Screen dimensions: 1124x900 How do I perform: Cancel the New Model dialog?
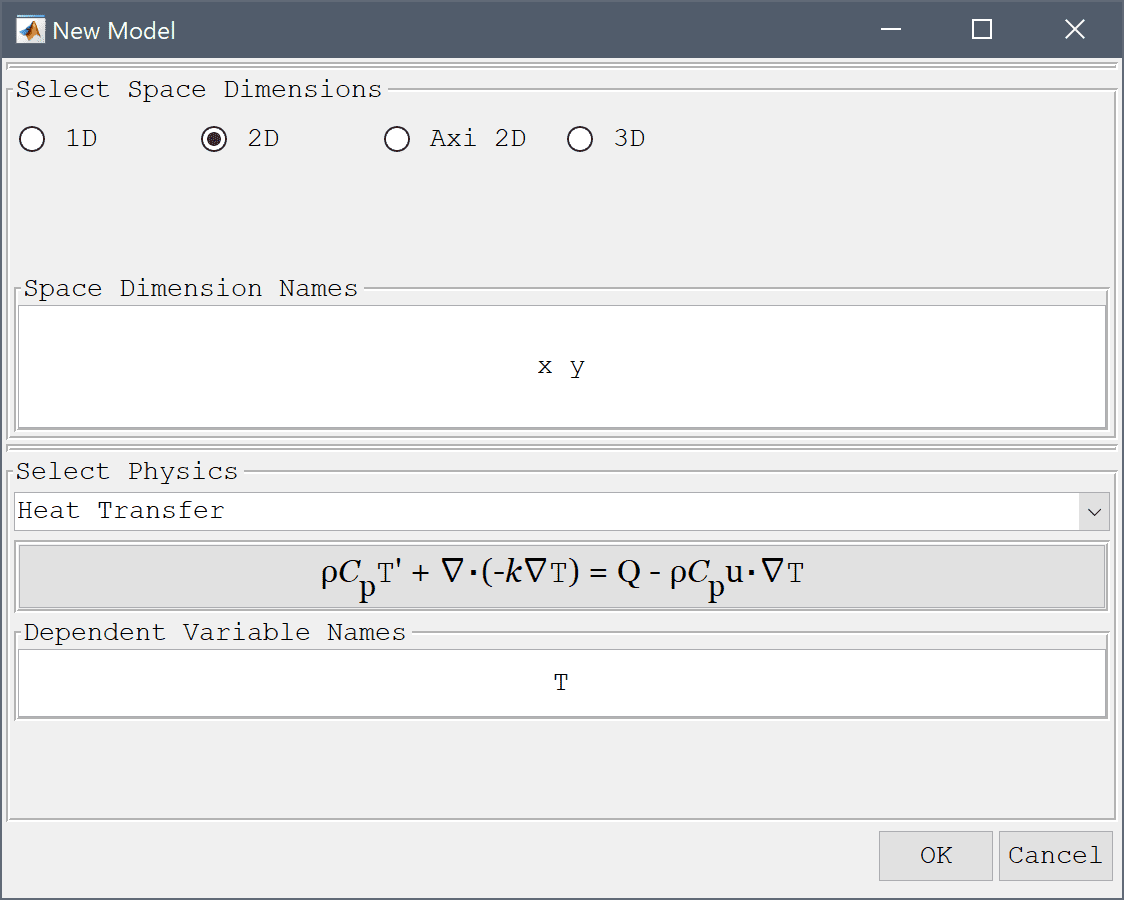[1055, 856]
